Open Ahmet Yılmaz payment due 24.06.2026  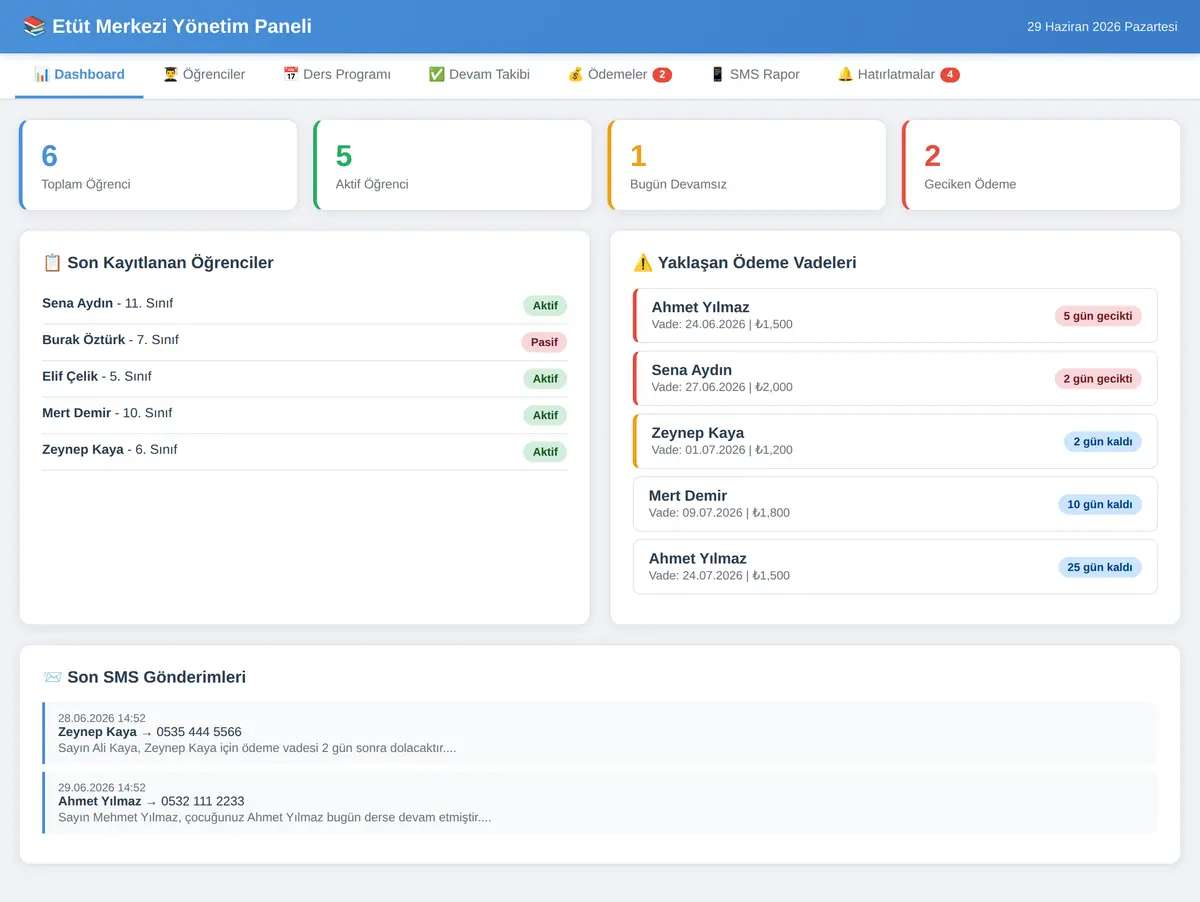[x=895, y=315]
